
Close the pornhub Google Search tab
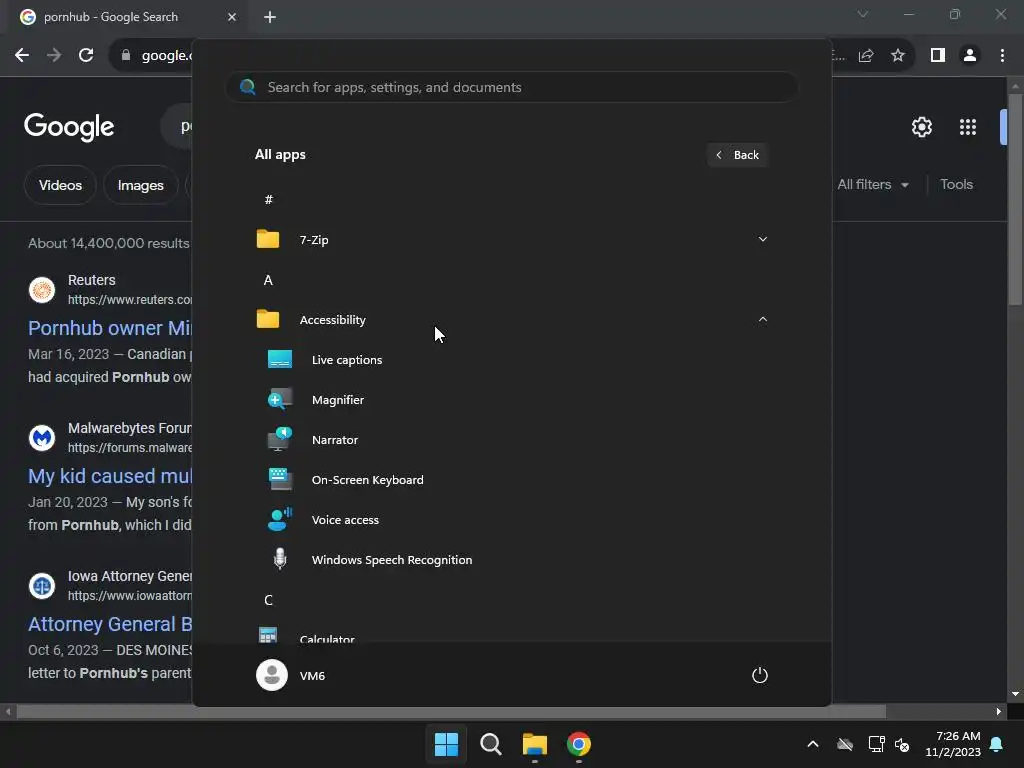pos(232,17)
